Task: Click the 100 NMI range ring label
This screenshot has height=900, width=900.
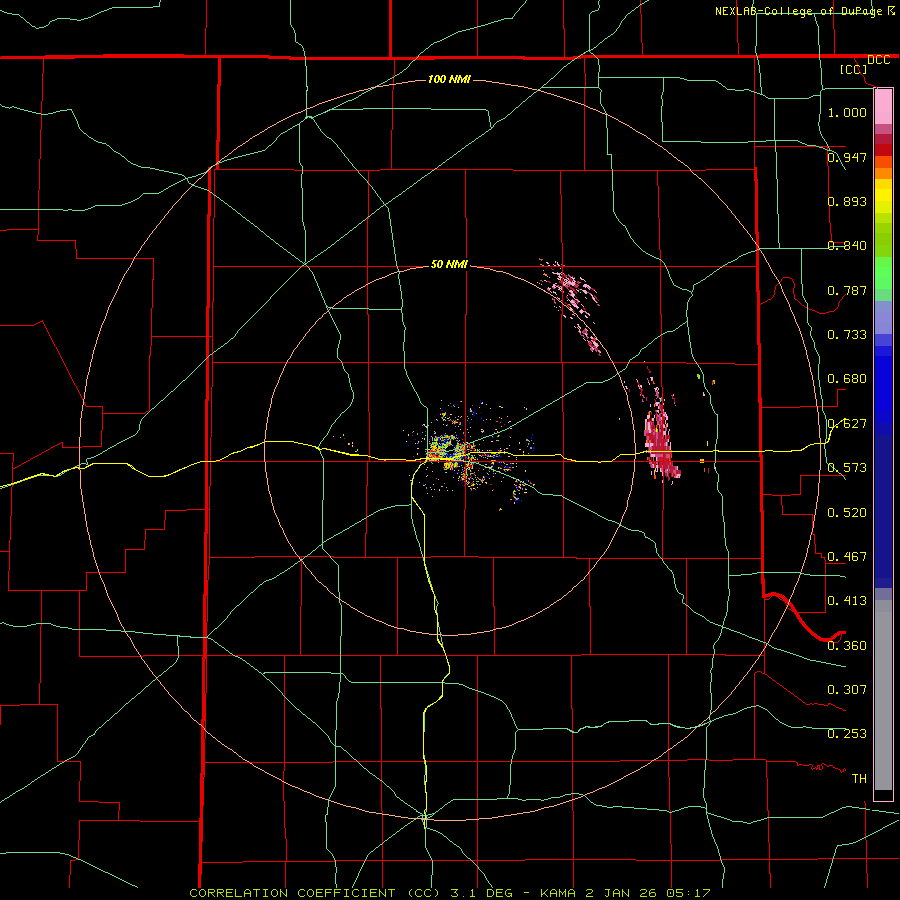Action: point(449,79)
